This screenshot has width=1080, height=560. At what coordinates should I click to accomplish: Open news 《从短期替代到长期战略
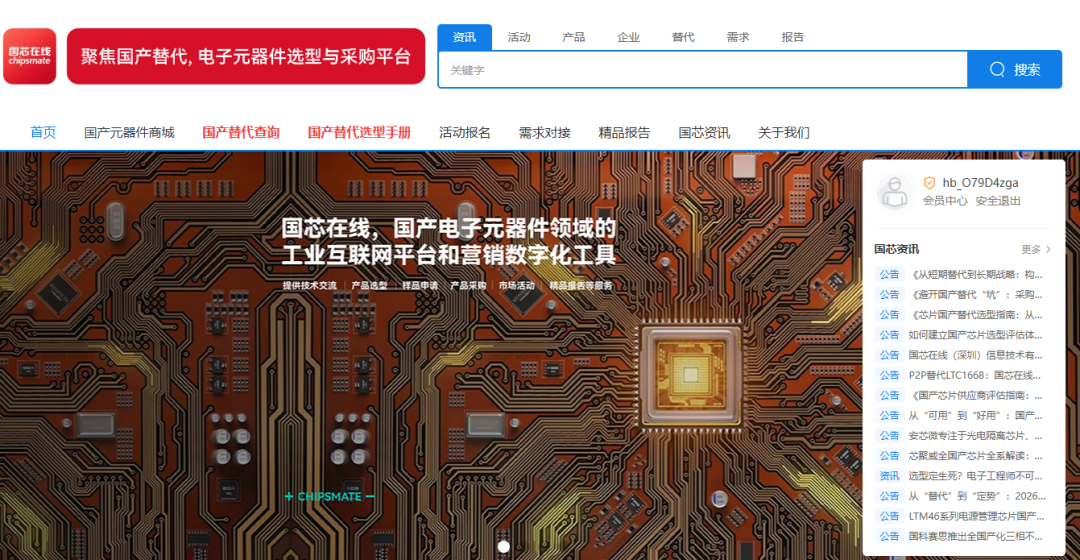[x=975, y=274]
